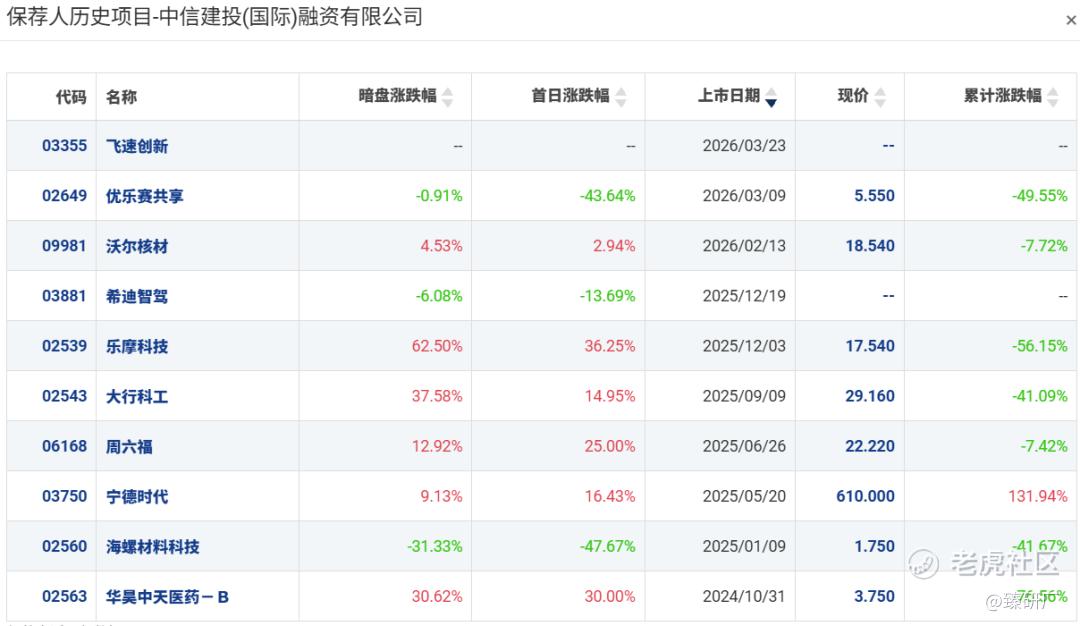
Task: Open 优乐赛共享 stock page
Action: pos(145,196)
